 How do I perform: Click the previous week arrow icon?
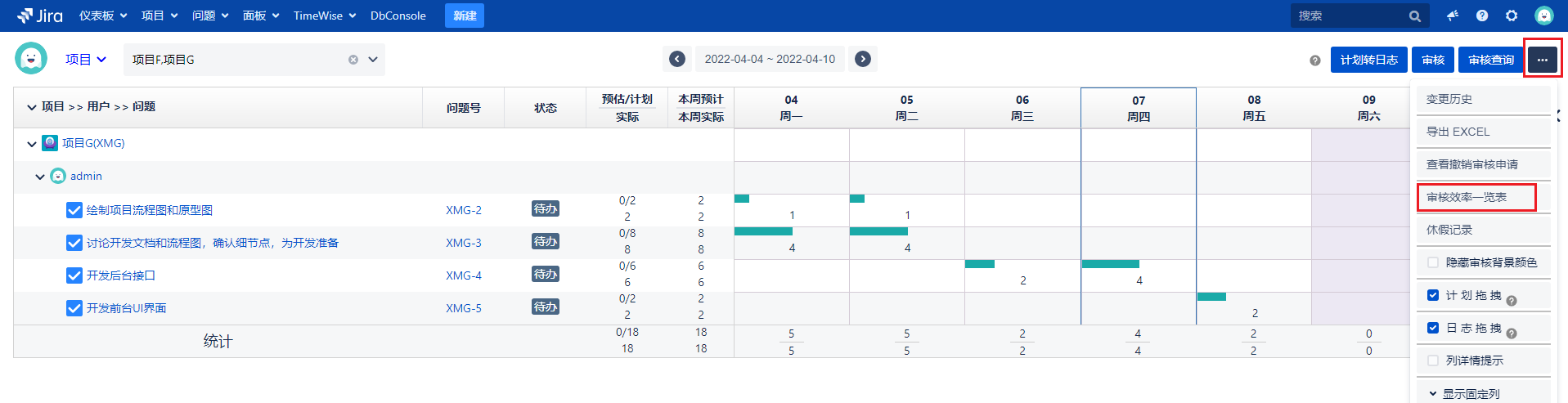(x=677, y=59)
